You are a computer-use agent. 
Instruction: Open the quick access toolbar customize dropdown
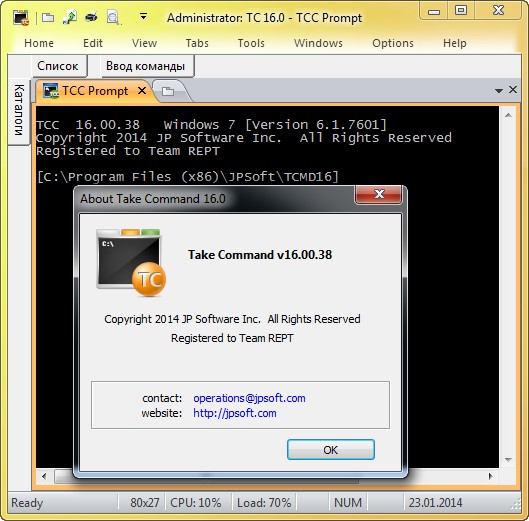click(143, 16)
